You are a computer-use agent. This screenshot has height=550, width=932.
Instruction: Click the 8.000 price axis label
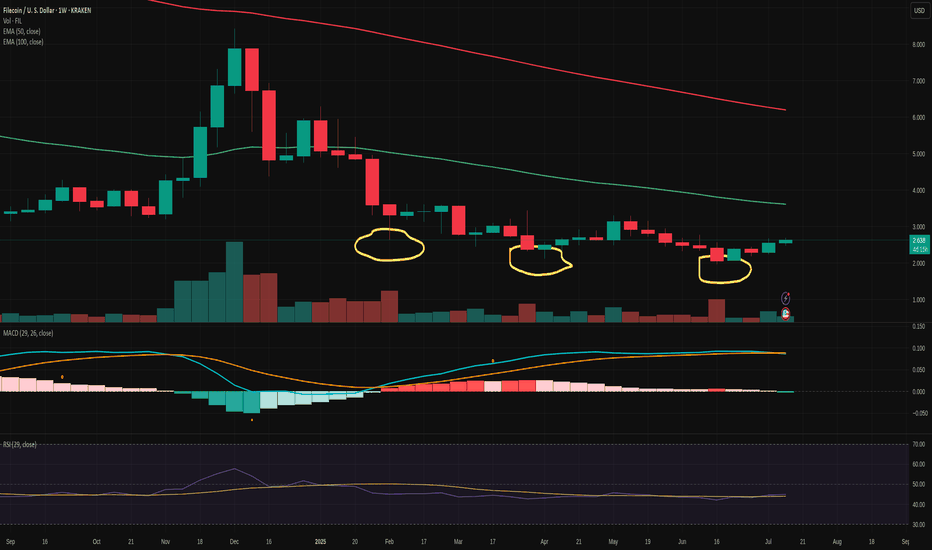tap(918, 45)
